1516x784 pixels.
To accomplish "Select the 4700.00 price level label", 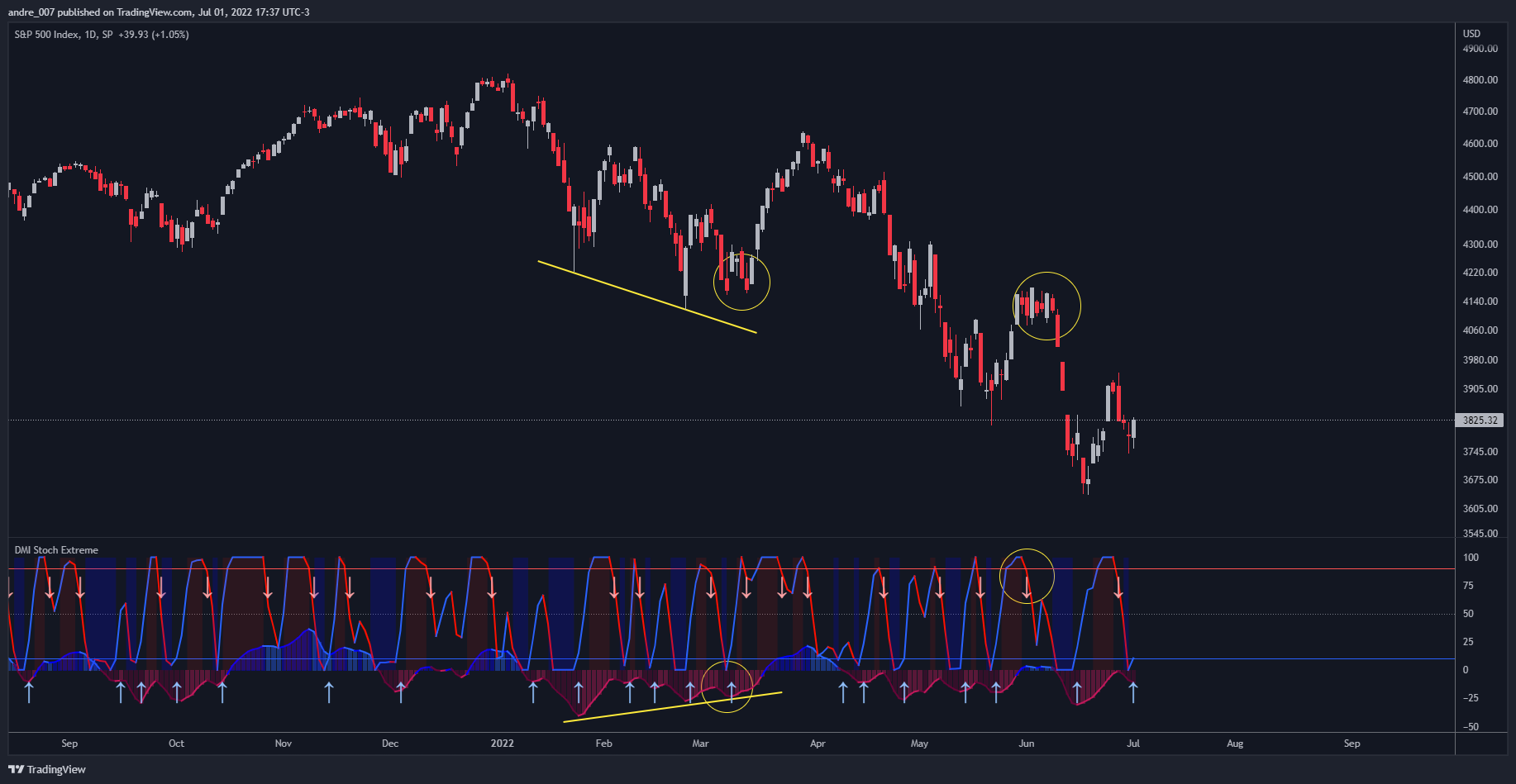I will 1480,112.
